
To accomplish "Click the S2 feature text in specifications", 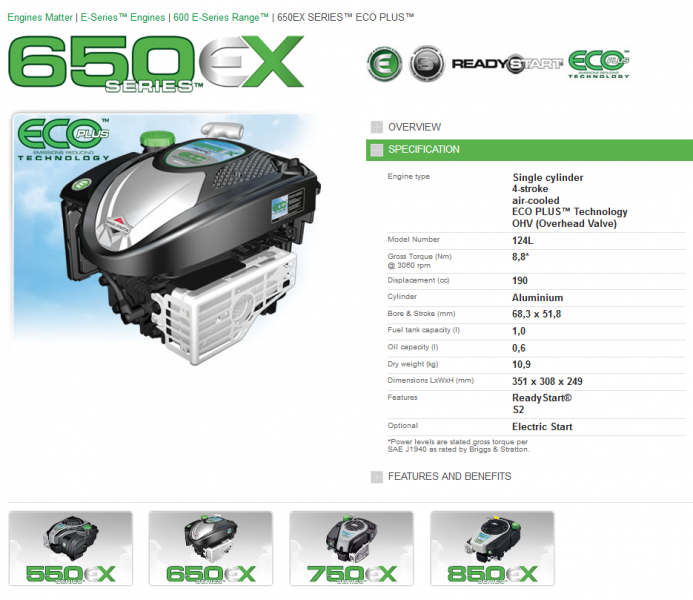I will point(518,410).
